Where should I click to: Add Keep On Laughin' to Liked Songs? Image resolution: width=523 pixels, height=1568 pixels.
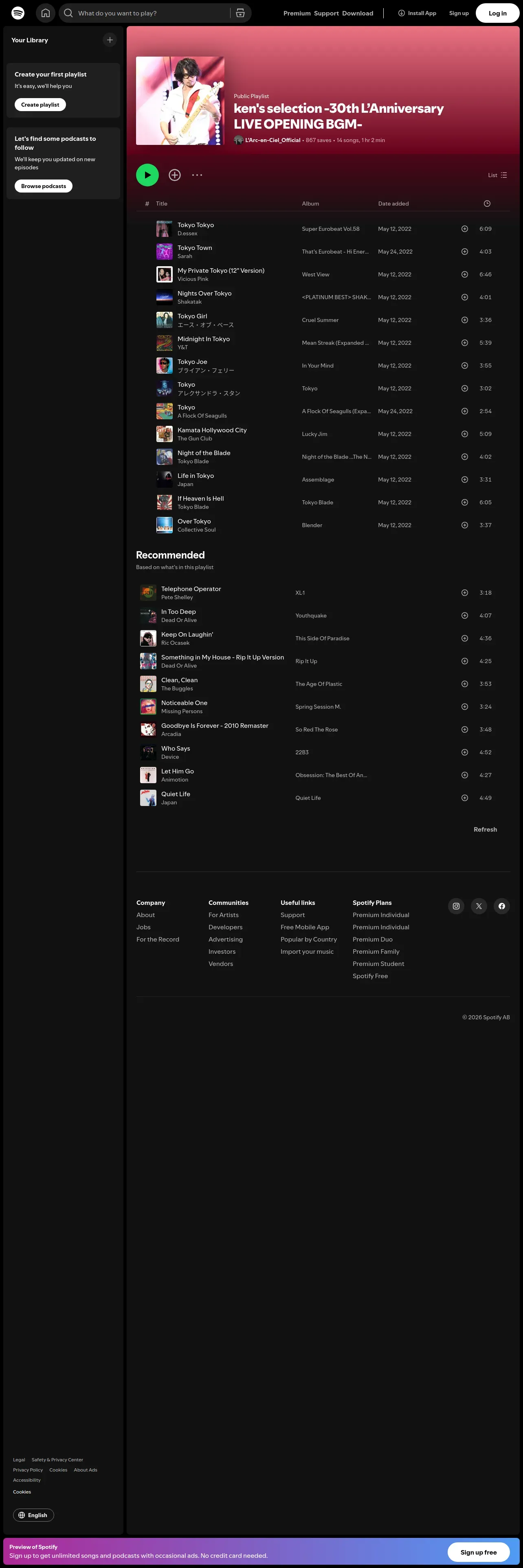pyautogui.click(x=465, y=639)
